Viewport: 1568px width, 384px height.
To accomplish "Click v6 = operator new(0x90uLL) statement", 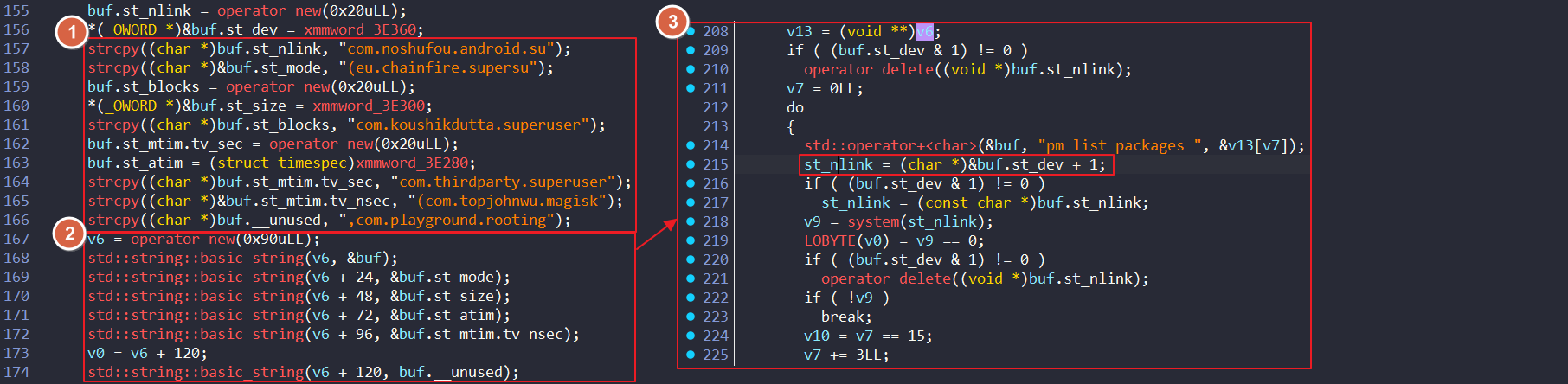I will 204,239.
